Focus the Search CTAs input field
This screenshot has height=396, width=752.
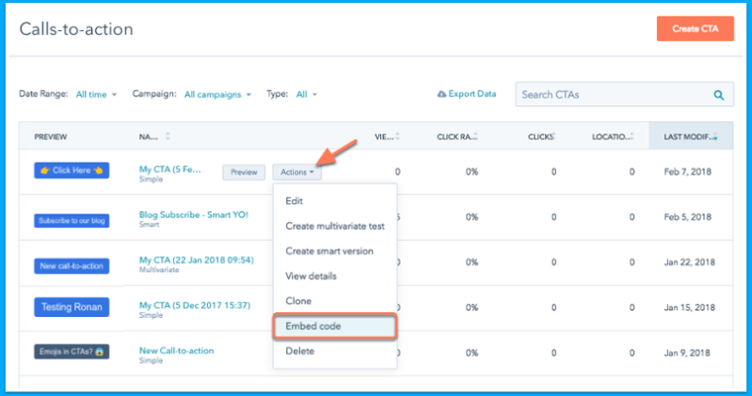[x=614, y=94]
